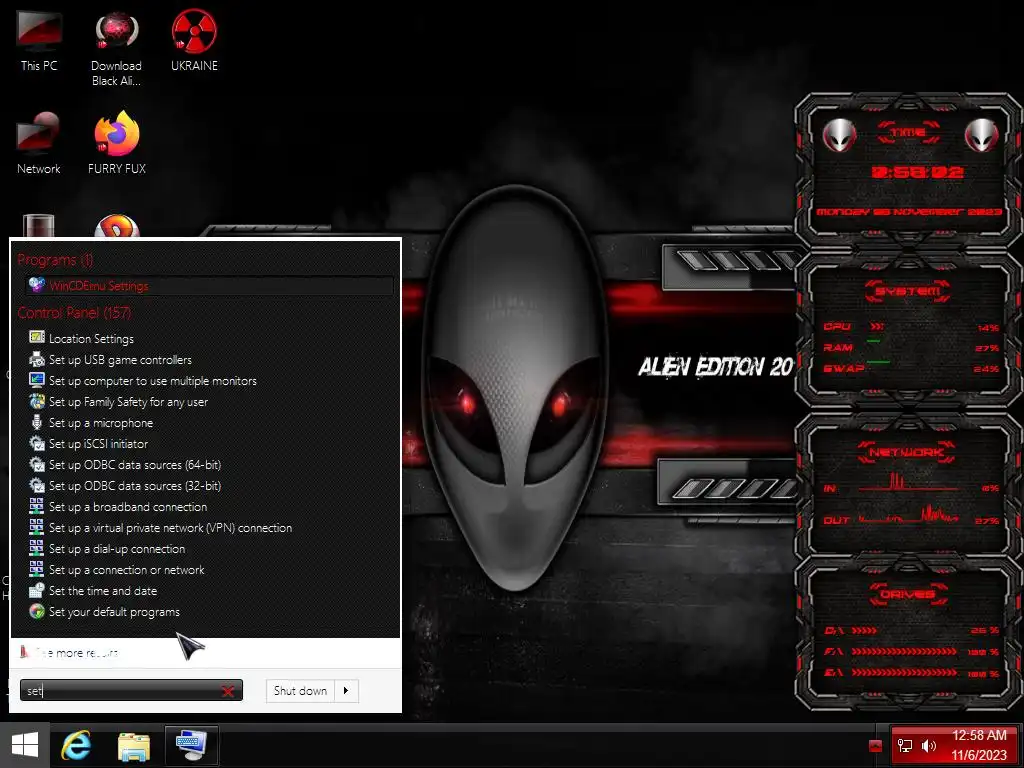Select 'Set the time and date' entry
1024x768 pixels.
pyautogui.click(x=103, y=590)
